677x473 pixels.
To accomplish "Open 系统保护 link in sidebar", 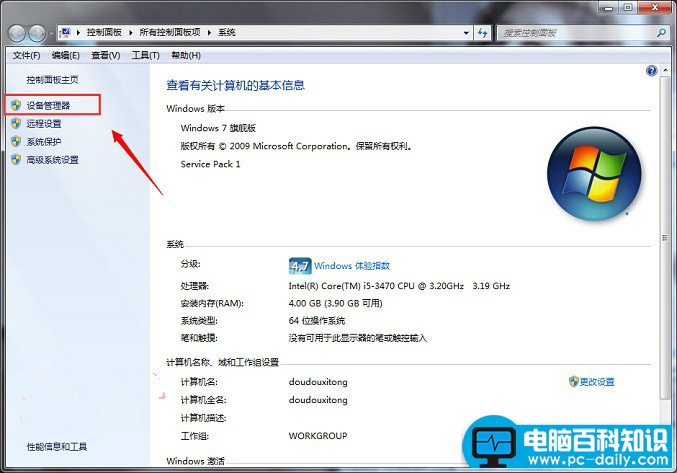I will click(44, 142).
